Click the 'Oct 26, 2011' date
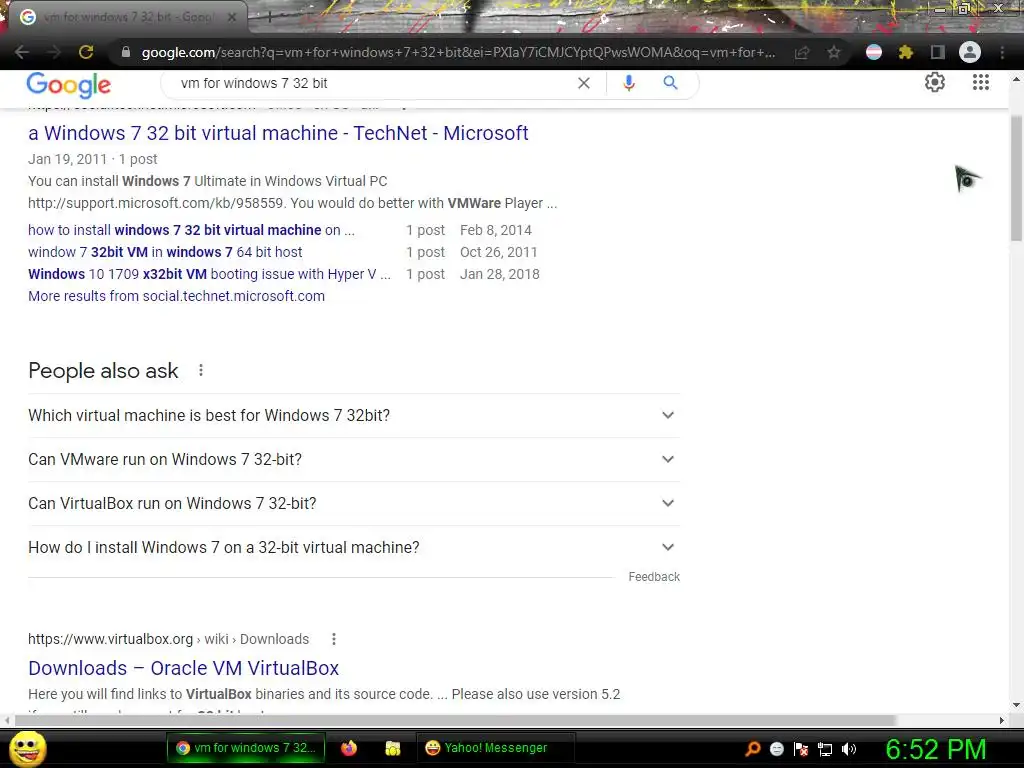The height and width of the screenshot is (768, 1024). point(498,252)
